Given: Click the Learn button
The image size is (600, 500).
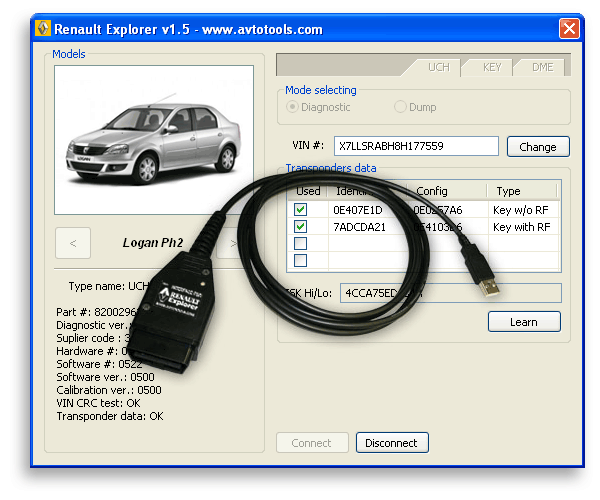Looking at the screenshot, I should click(x=524, y=322).
